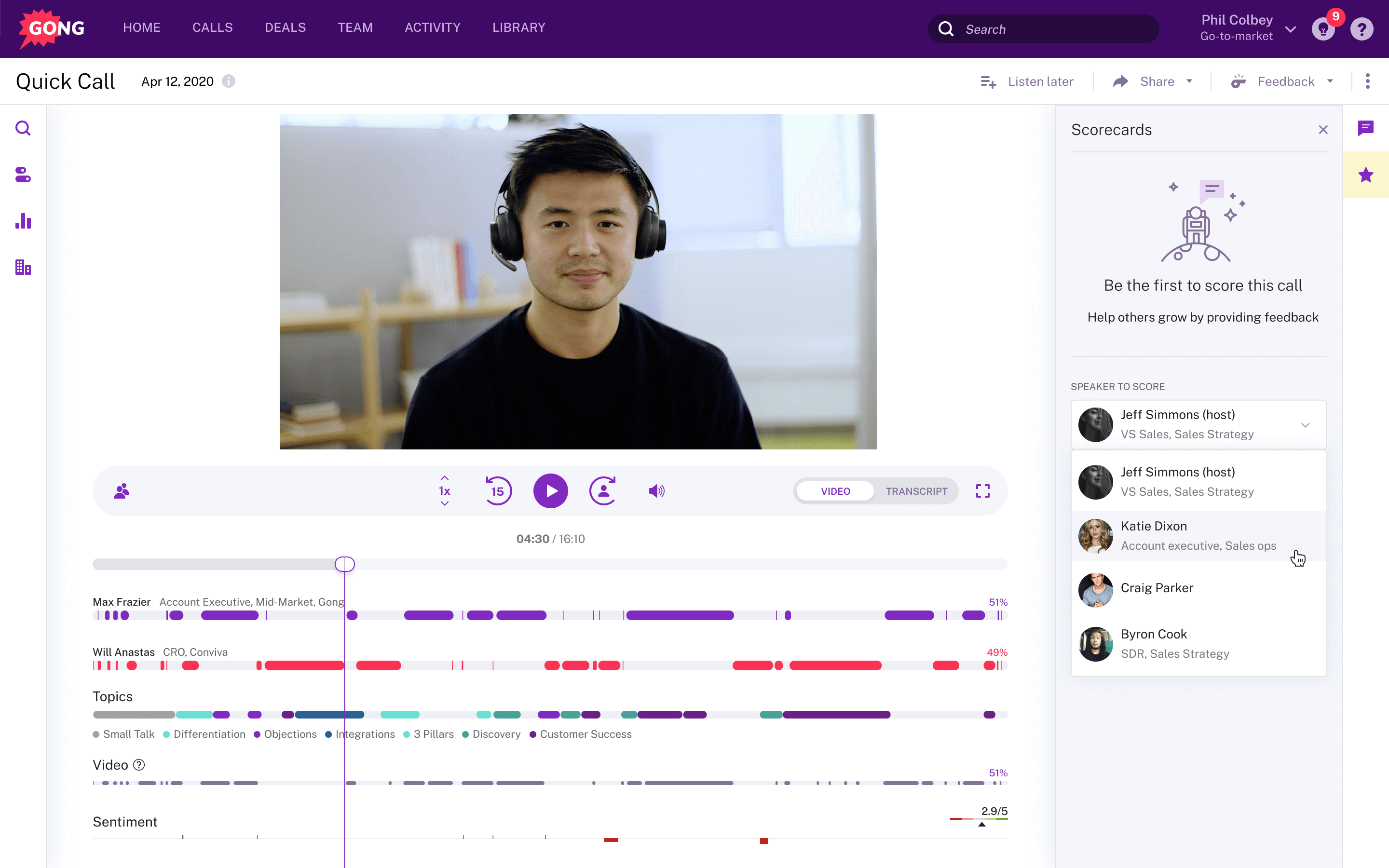
Task: Switch player to TRANSCRIPT view
Action: (x=916, y=491)
